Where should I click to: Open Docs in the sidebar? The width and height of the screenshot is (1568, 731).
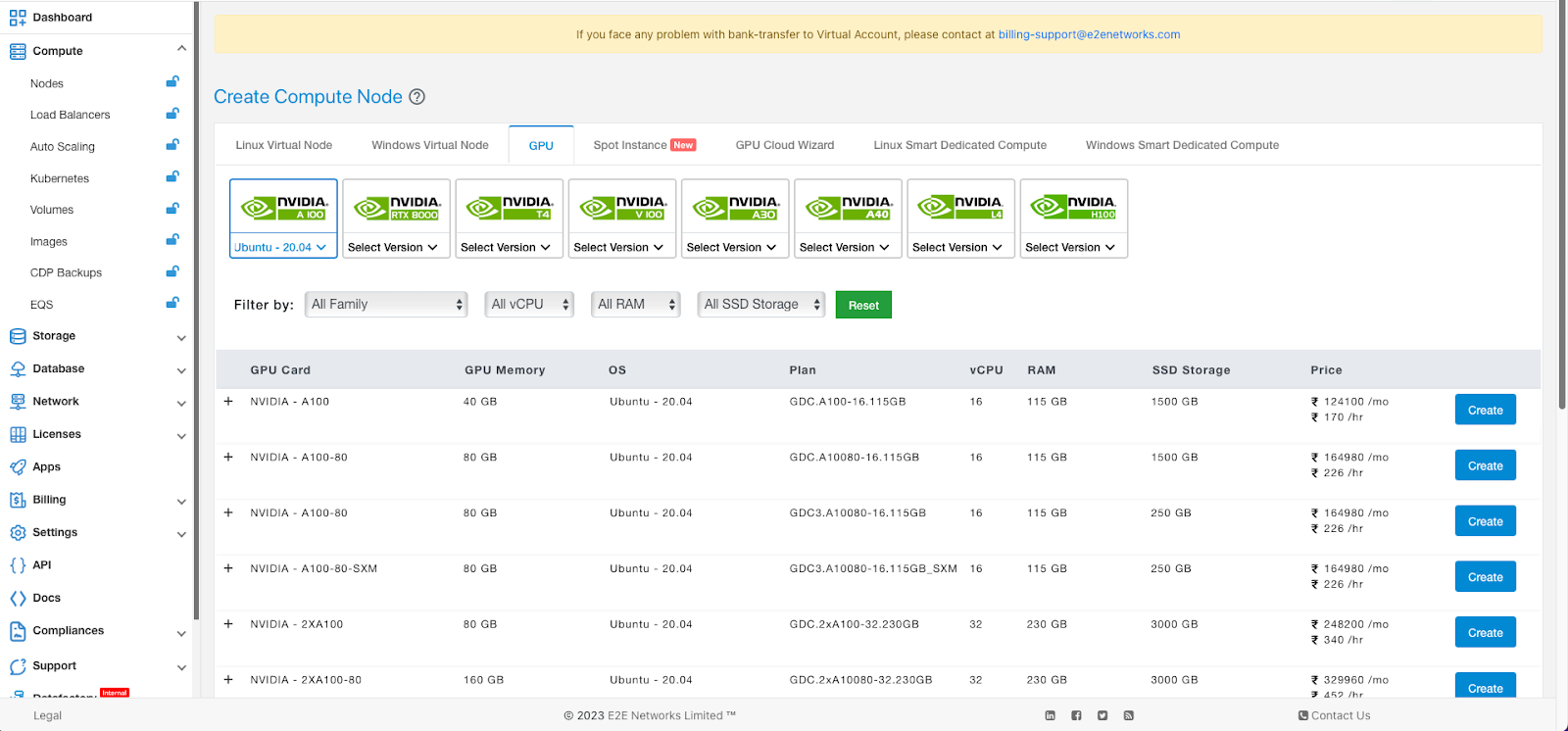(x=46, y=599)
